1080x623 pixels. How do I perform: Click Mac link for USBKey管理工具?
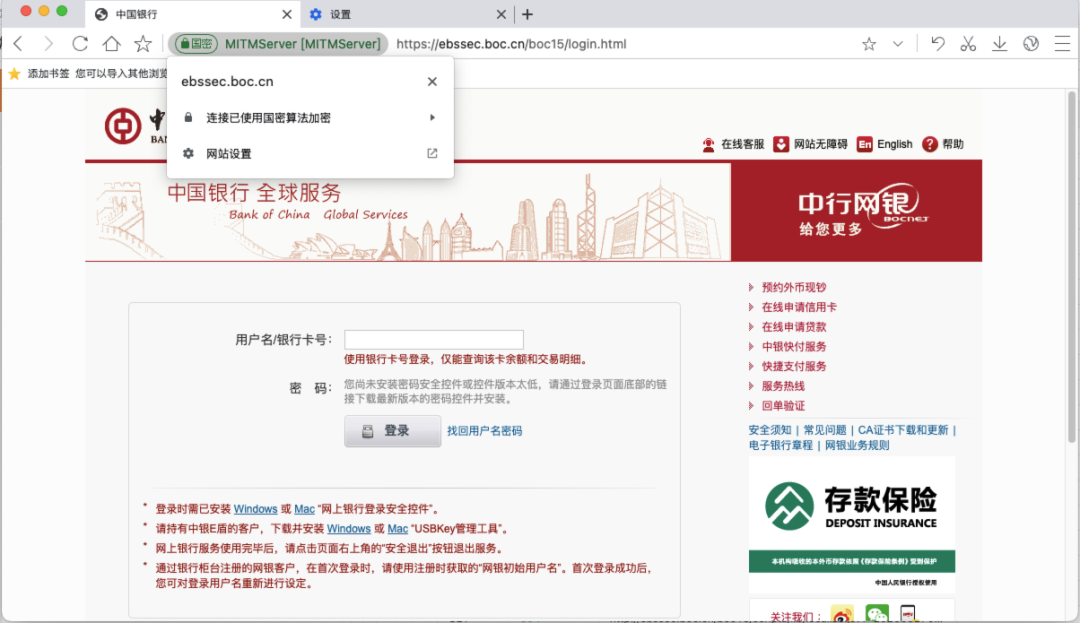click(x=397, y=529)
